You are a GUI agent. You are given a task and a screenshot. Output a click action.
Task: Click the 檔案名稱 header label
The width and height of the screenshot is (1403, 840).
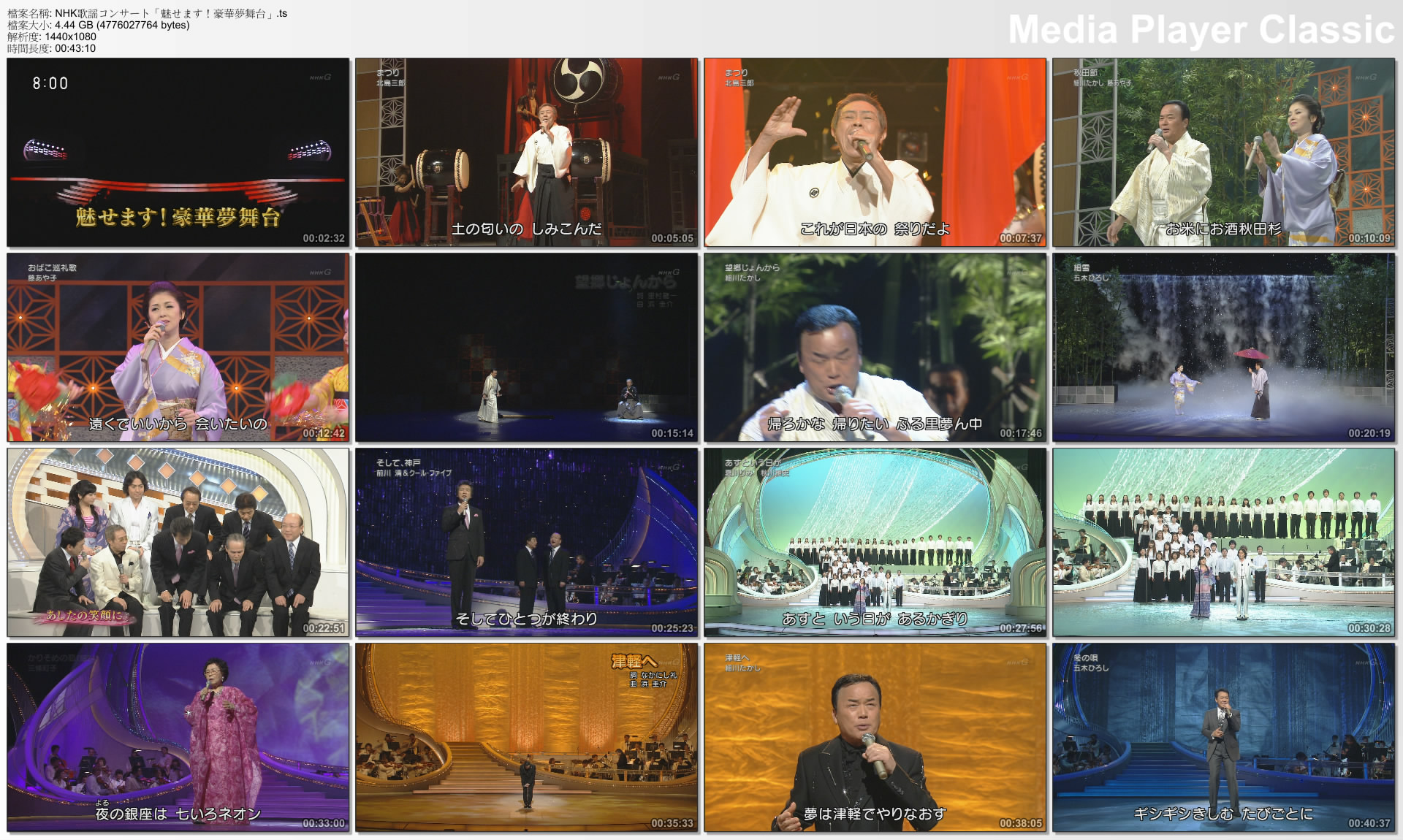point(27,12)
